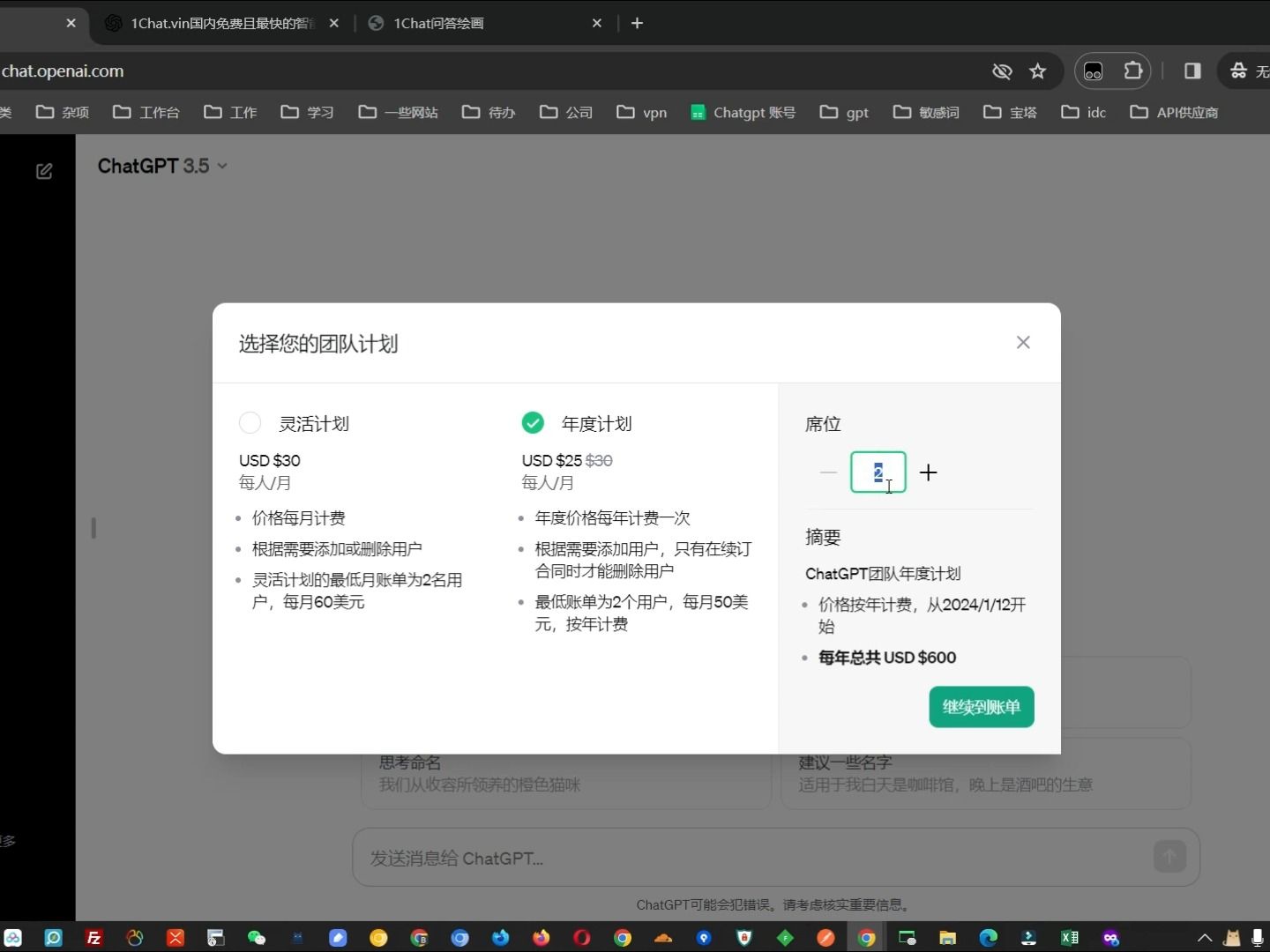Click the send message arrow button
1270x952 pixels.
[1169, 856]
